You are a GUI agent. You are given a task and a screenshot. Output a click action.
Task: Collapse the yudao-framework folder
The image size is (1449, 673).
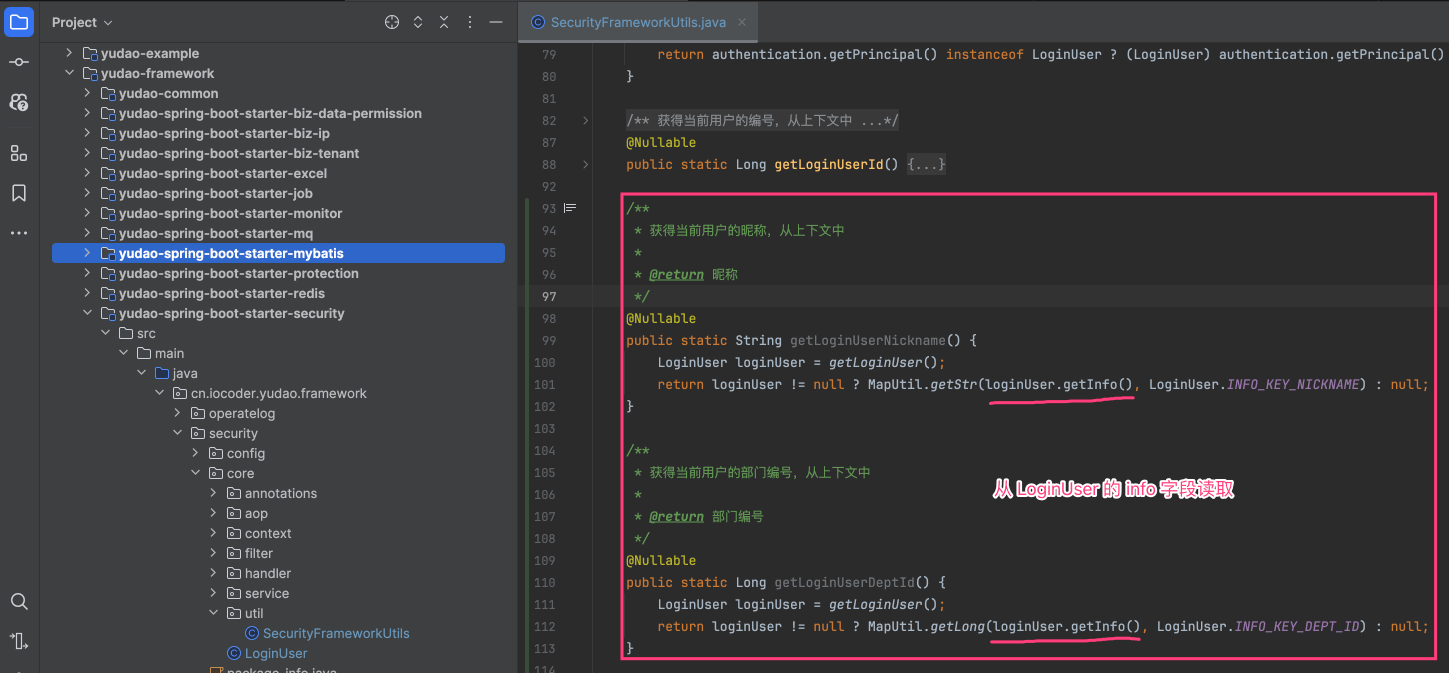pos(69,73)
